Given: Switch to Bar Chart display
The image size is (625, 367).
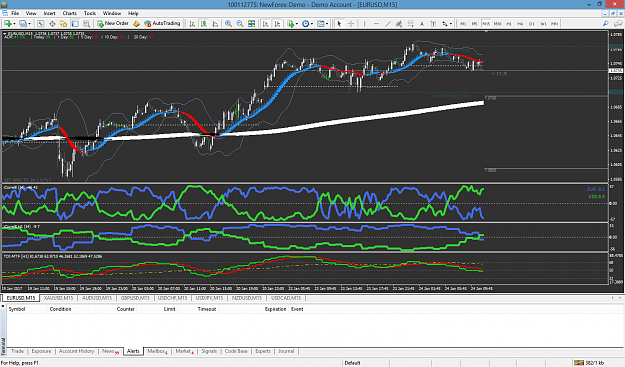Looking at the screenshot, I should (192, 24).
